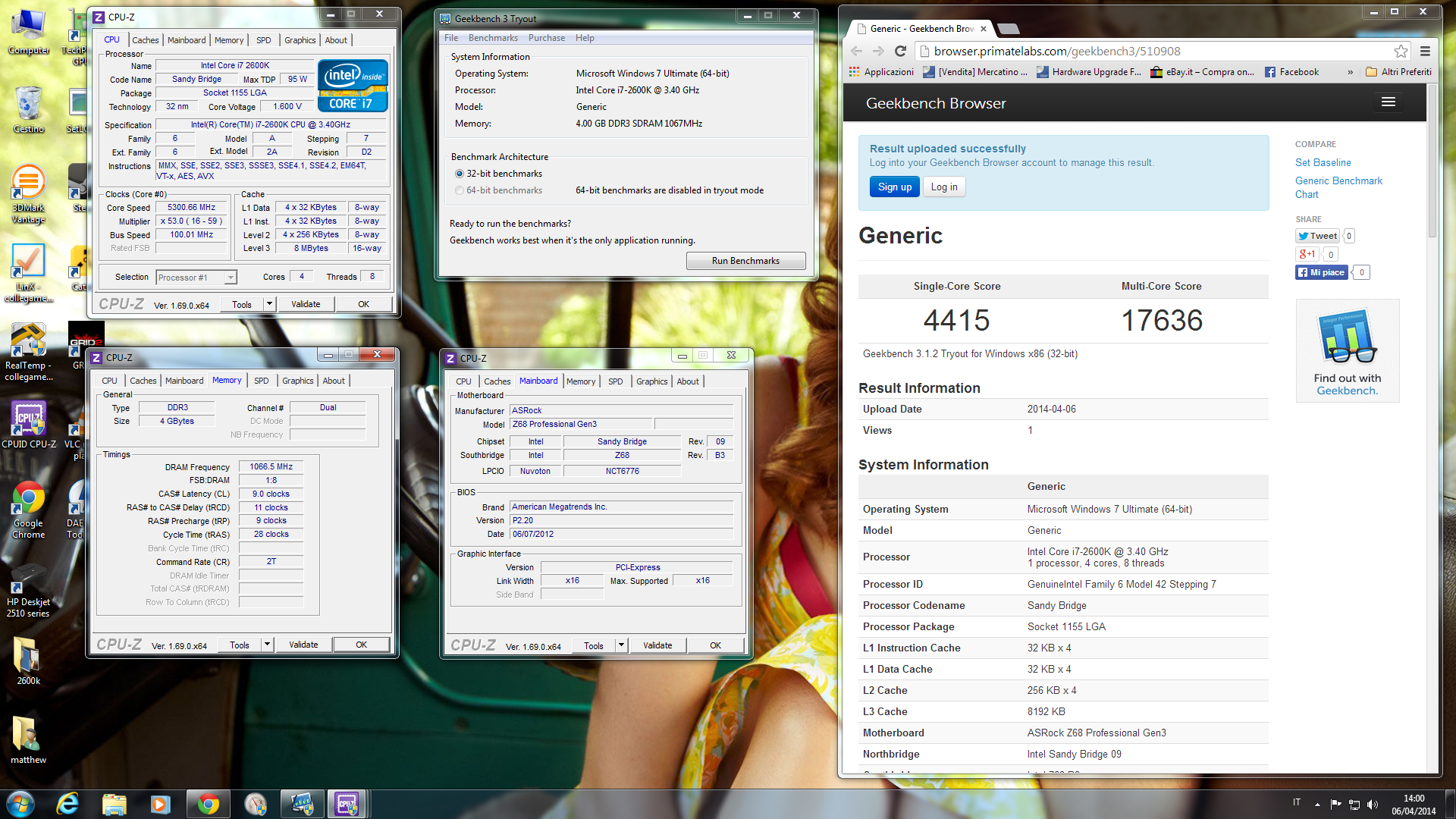Click Validate in the top CPU-Z window
The width and height of the screenshot is (1456, 819).
[306, 304]
